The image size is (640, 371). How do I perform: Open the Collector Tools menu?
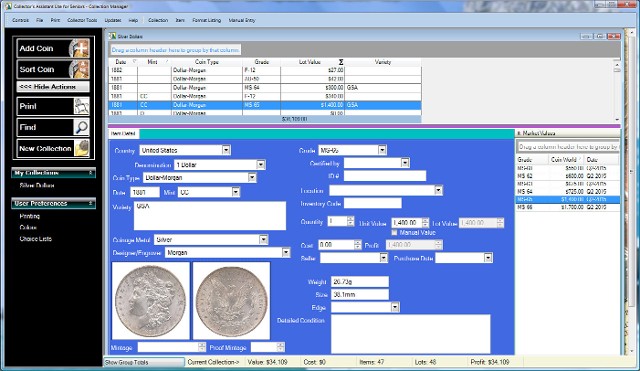tap(82, 20)
